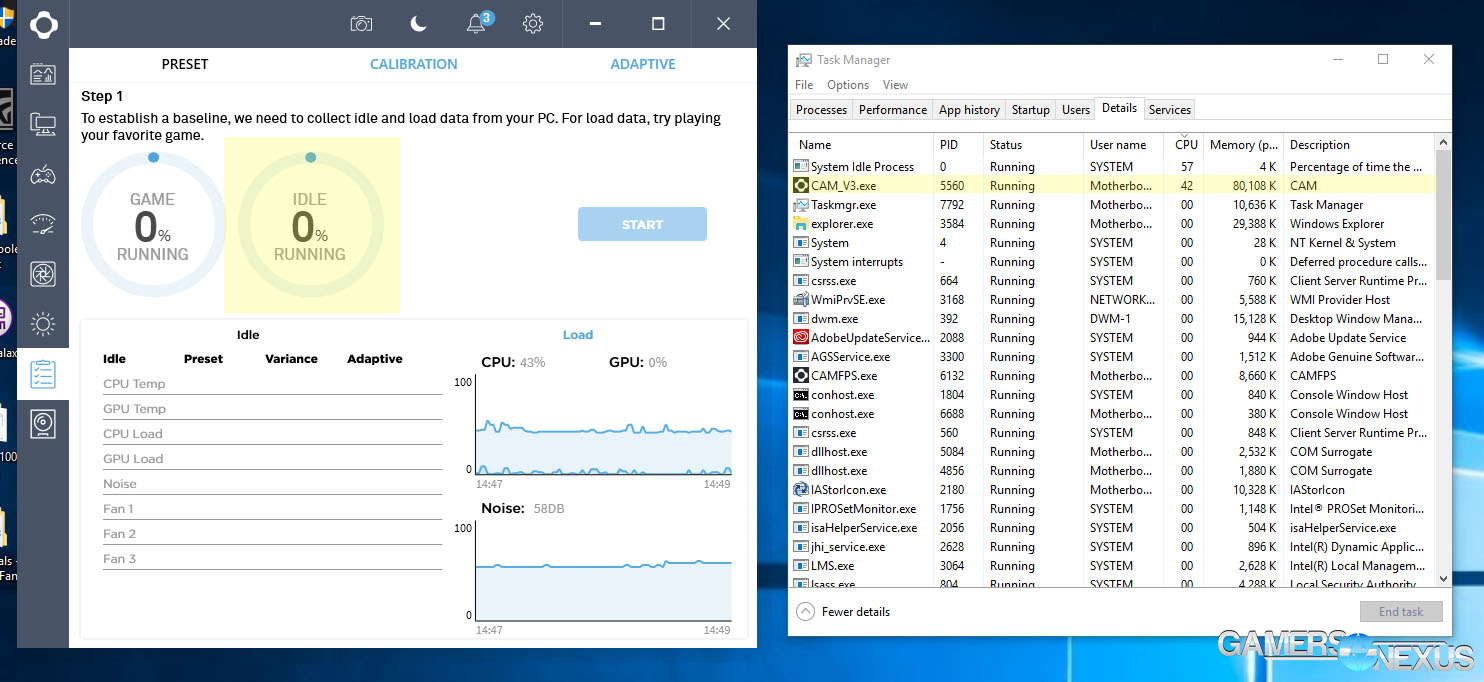Click the NZXT CAM logo icon

pos(43,25)
